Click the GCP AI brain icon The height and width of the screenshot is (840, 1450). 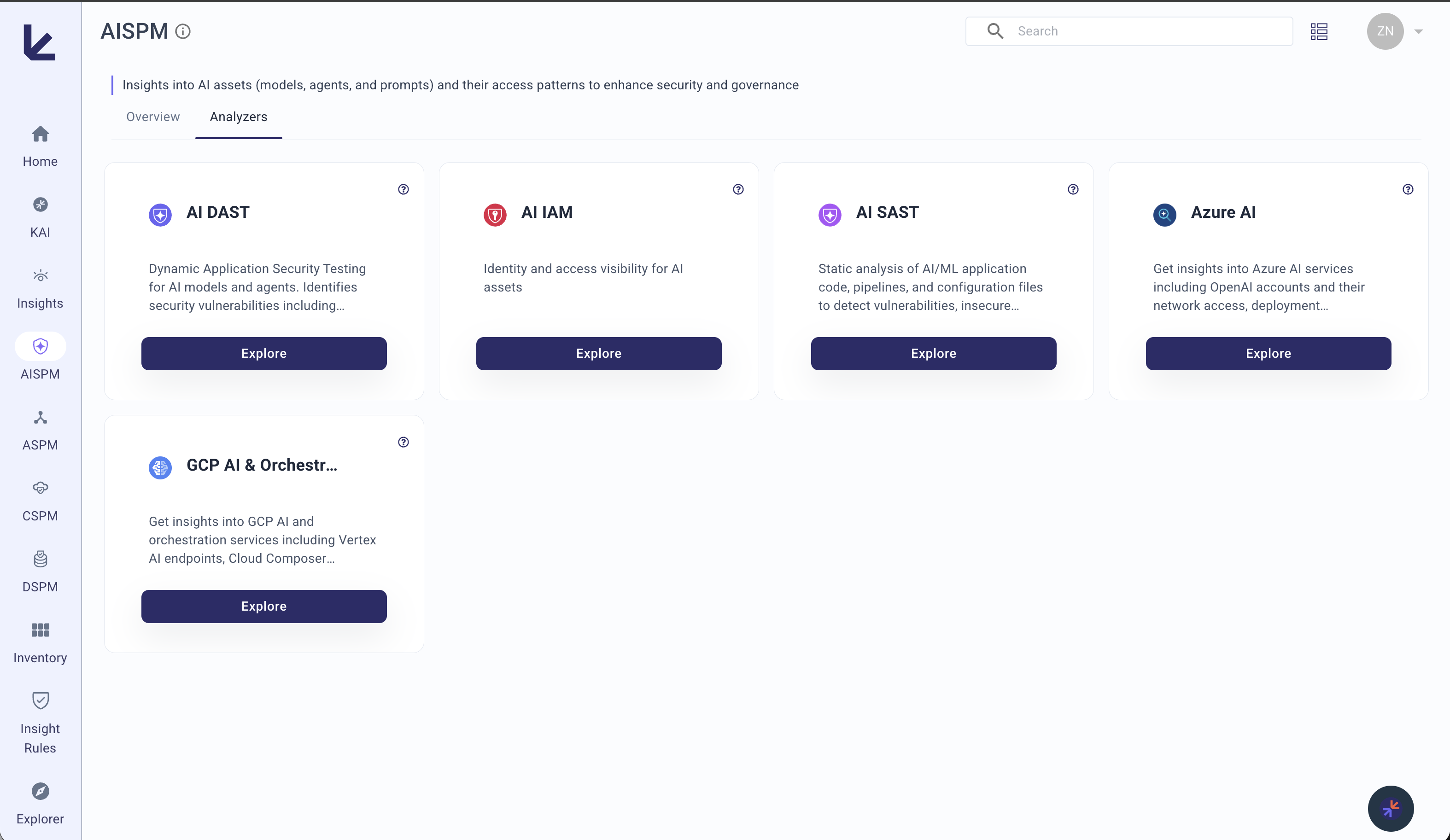(160, 468)
